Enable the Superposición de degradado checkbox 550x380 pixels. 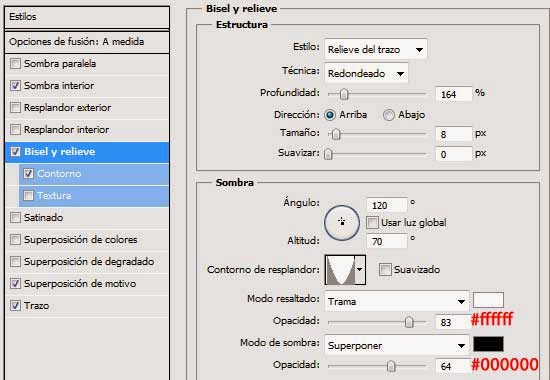point(15,261)
